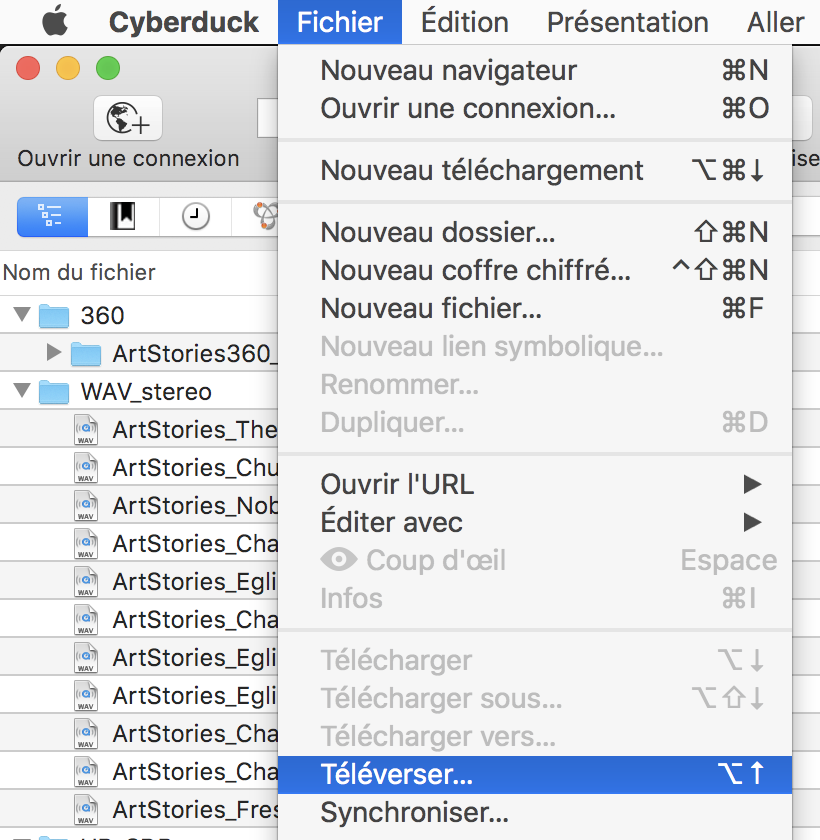Viewport: 820px width, 840px height.
Task: Show the history clock icon view
Action: (195, 215)
